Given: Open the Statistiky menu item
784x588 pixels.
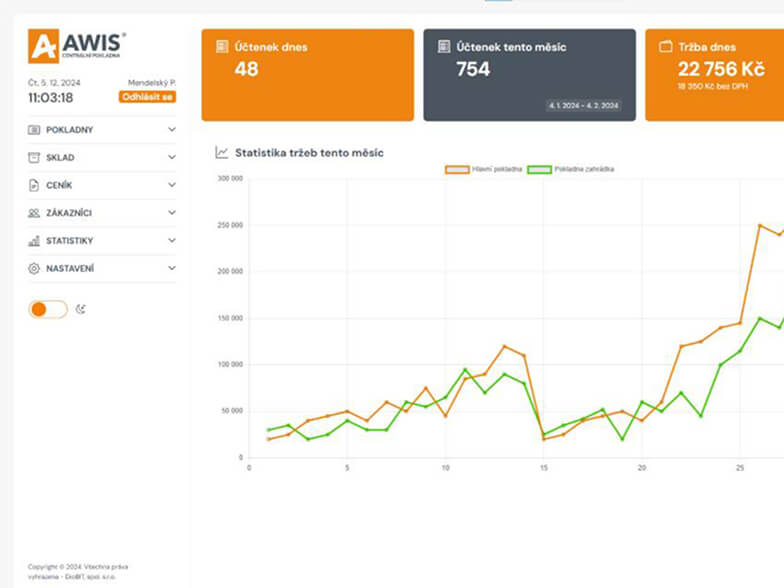Looking at the screenshot, I should click(69, 241).
